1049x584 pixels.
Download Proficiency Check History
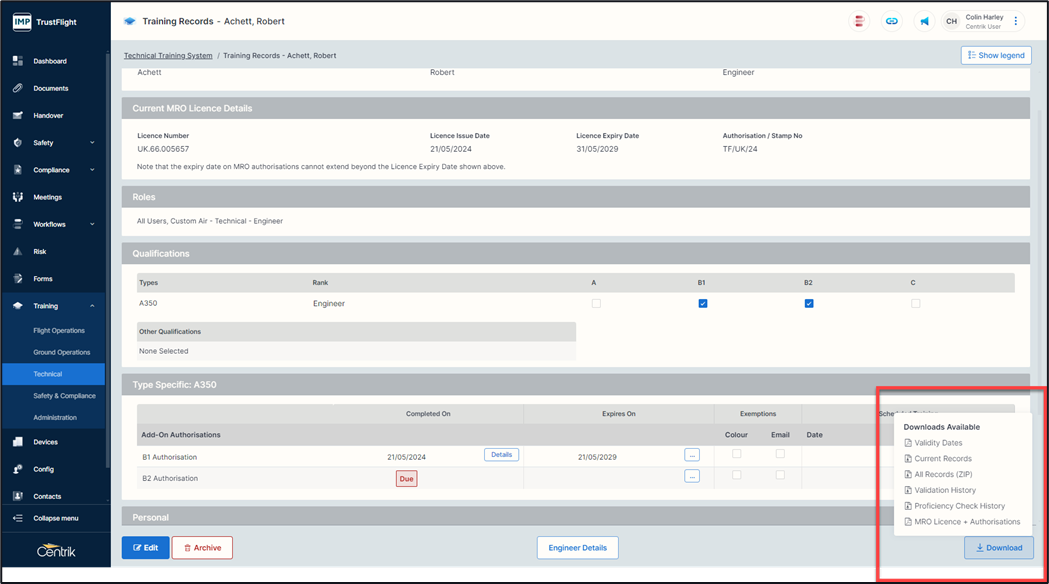[x=955, y=506]
